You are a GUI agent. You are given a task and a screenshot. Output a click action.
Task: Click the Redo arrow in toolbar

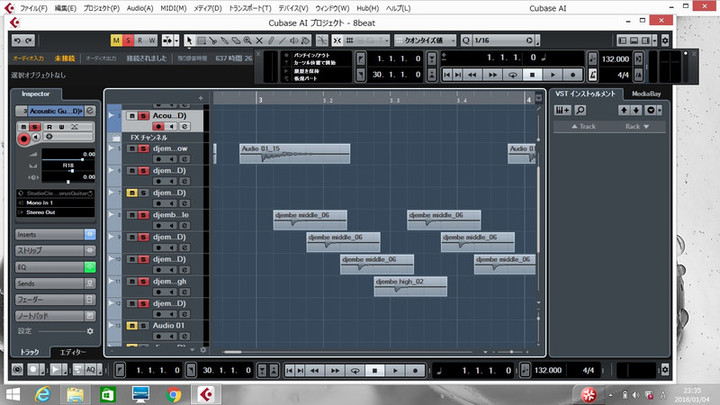point(29,40)
